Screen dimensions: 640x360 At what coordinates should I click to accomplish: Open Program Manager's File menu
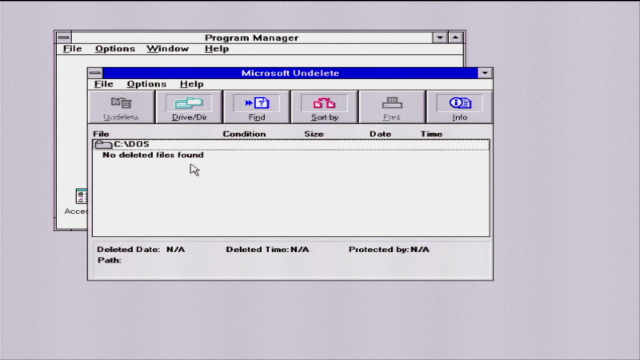click(72, 49)
